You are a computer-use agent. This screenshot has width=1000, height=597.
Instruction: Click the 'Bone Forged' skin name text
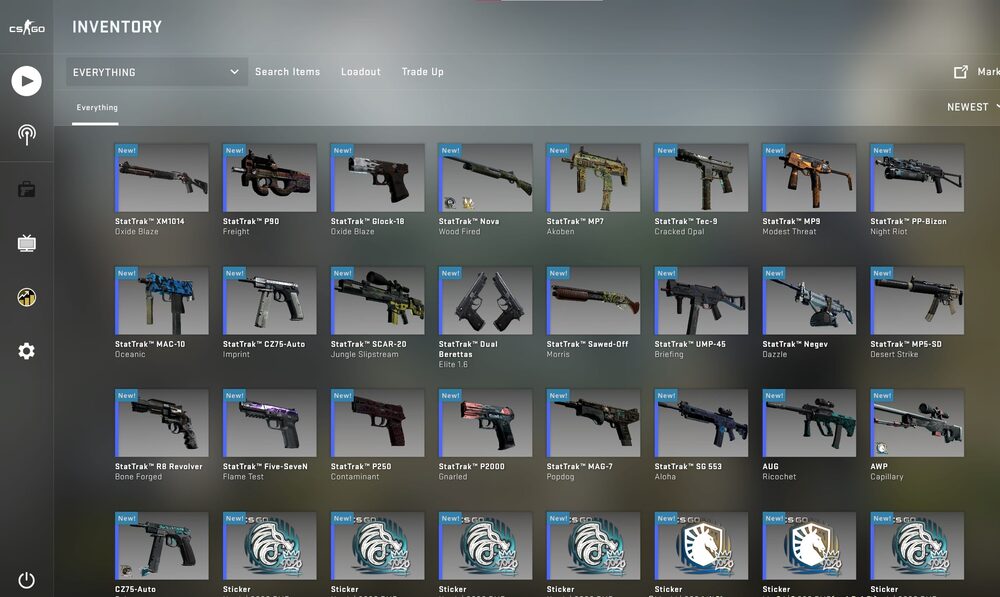138,477
